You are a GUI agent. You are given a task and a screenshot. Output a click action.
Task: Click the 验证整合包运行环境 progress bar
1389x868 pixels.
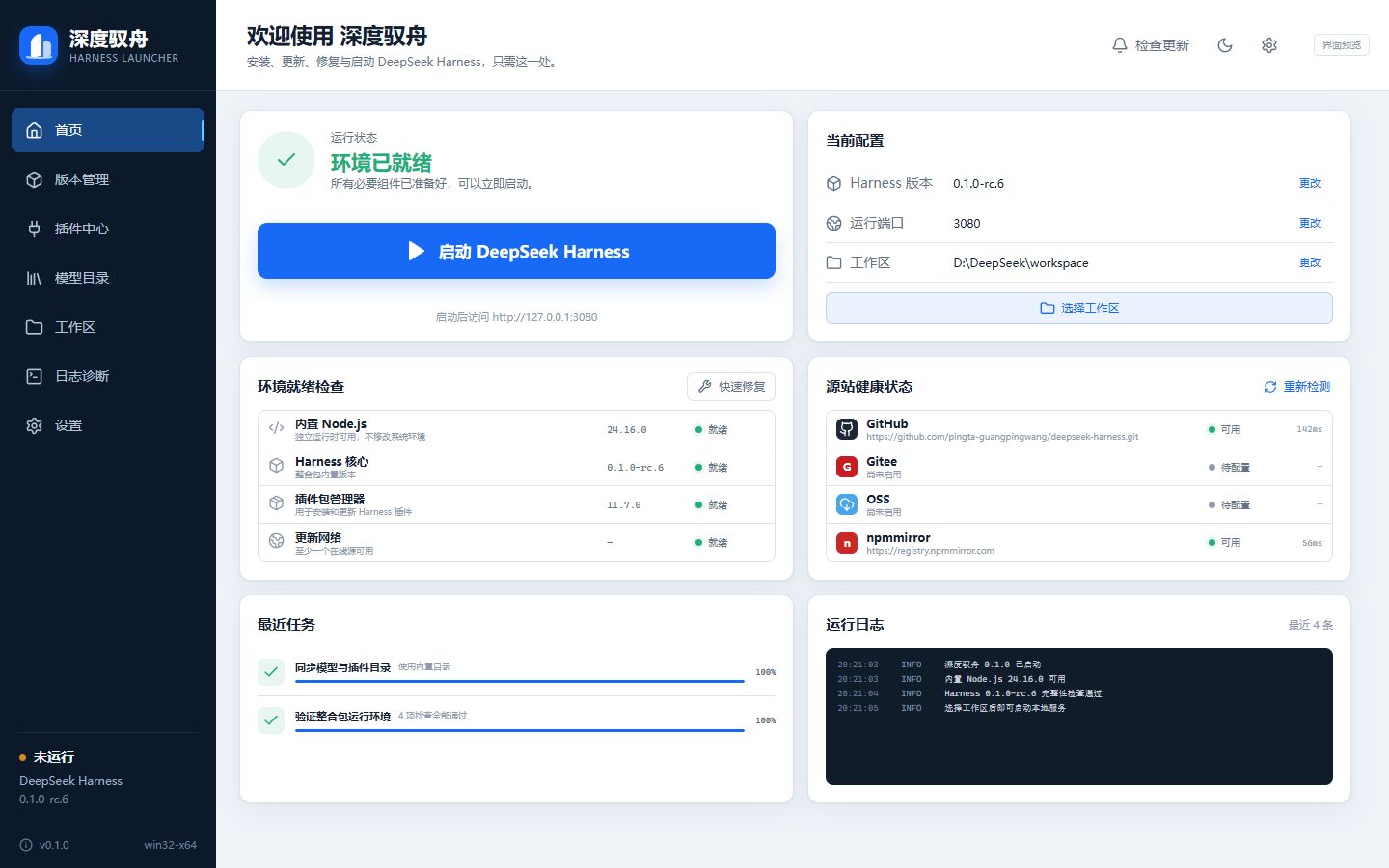coord(520,730)
